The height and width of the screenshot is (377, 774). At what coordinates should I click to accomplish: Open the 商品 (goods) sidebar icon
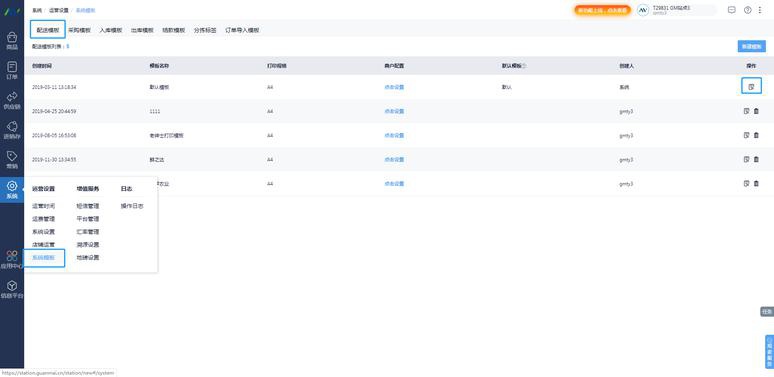(x=12, y=41)
